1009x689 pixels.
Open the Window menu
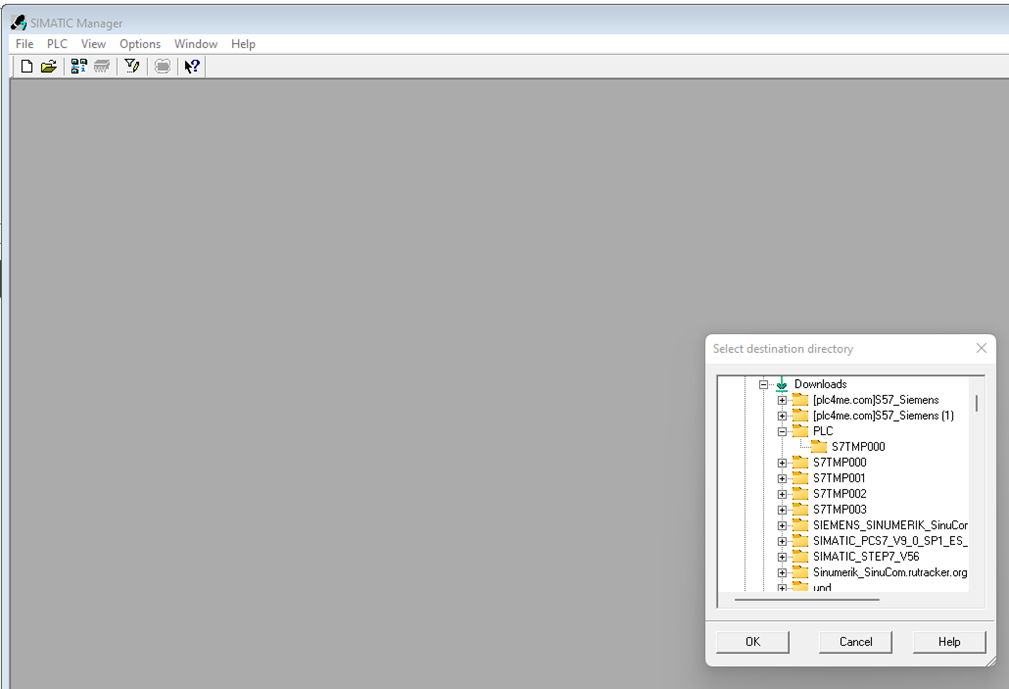[x=196, y=44]
